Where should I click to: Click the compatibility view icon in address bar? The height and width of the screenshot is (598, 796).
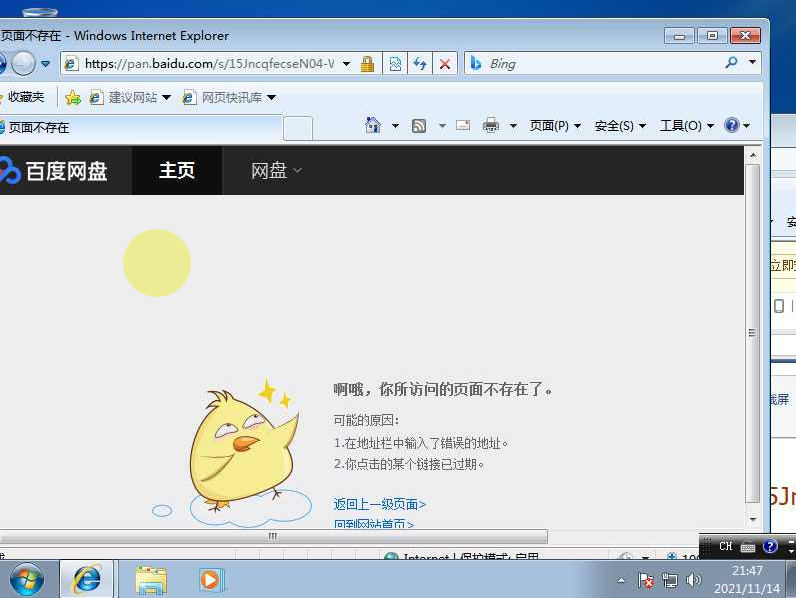[x=395, y=63]
